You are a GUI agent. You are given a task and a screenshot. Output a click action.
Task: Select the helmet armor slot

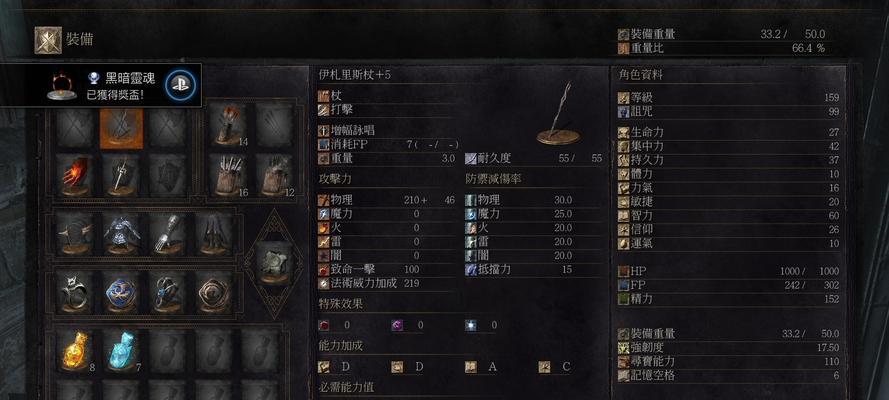pos(75,234)
